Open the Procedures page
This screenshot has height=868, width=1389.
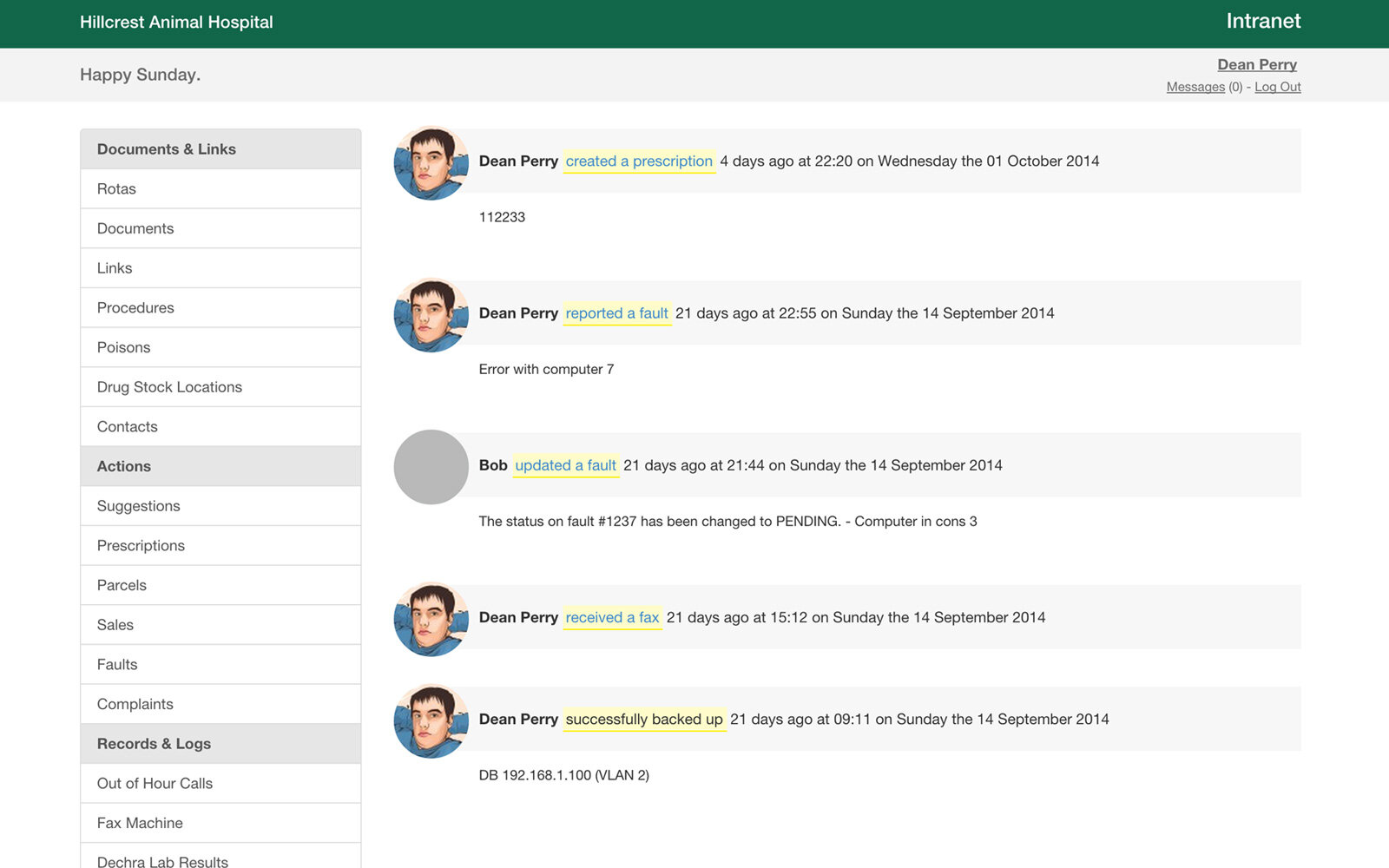221,308
